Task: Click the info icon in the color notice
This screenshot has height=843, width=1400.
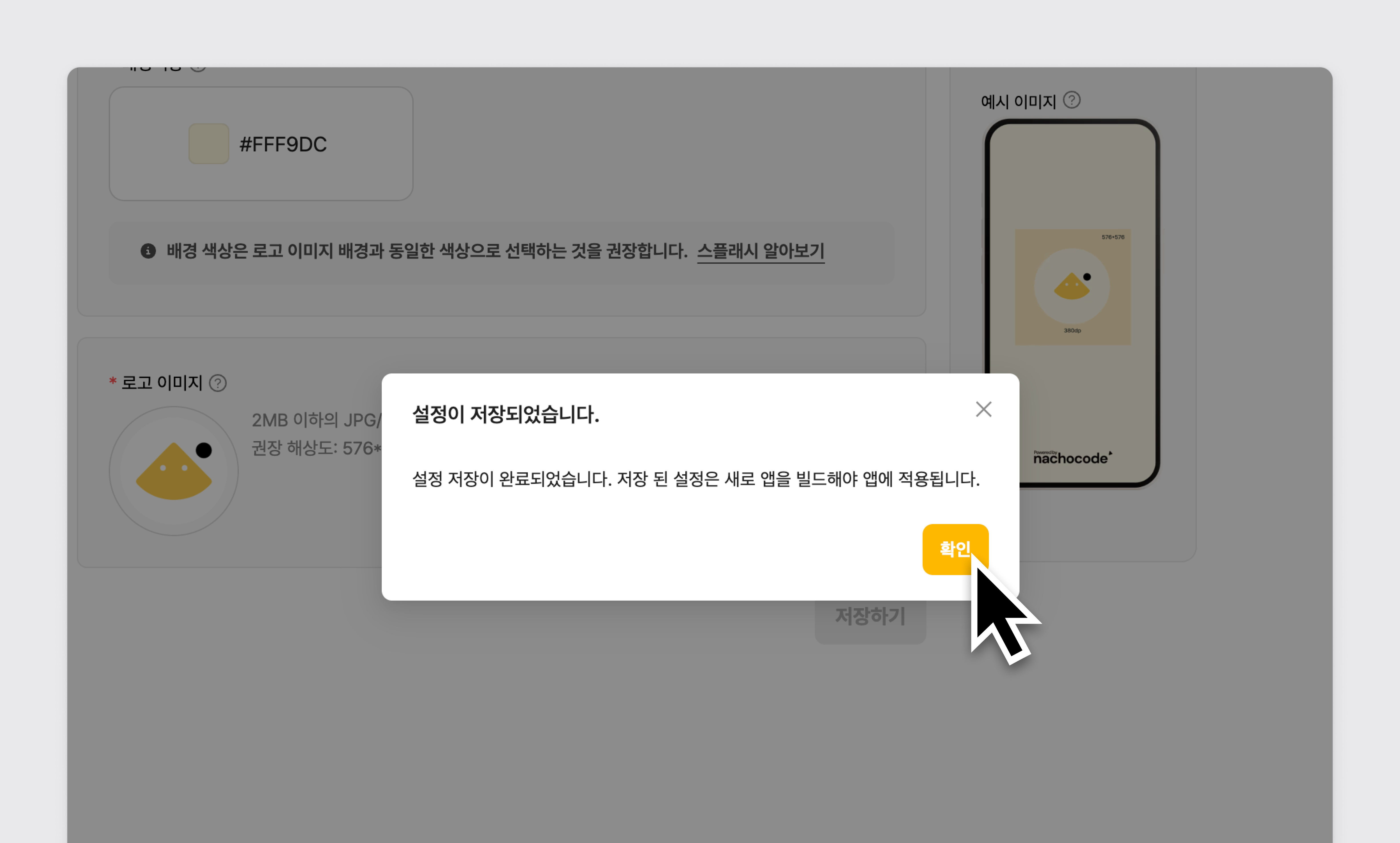Action: tap(148, 251)
